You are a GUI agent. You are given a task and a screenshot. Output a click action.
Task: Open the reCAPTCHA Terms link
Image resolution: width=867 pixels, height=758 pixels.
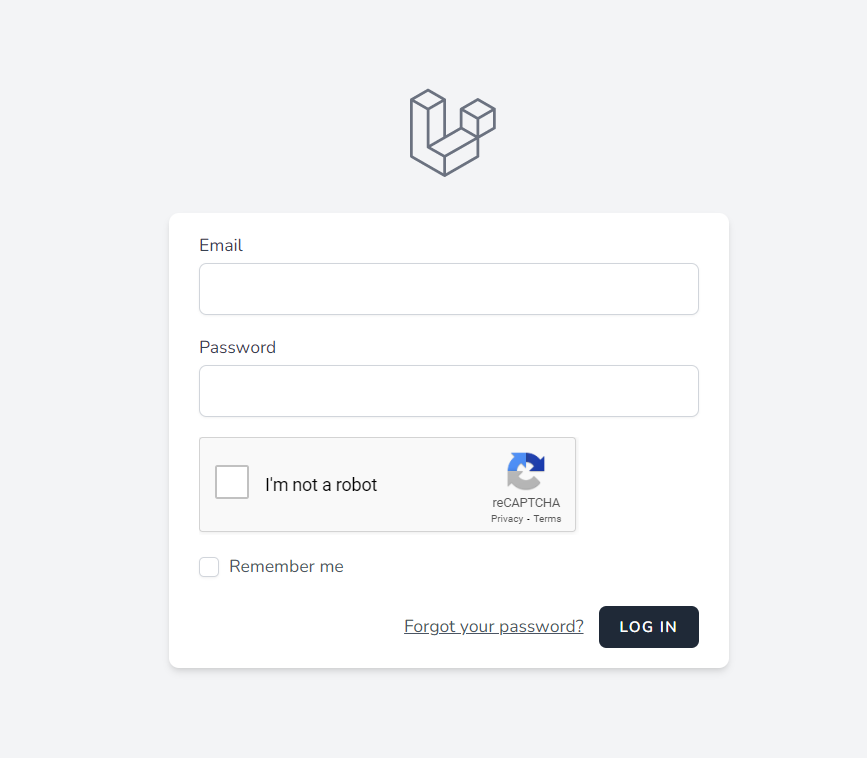547,518
